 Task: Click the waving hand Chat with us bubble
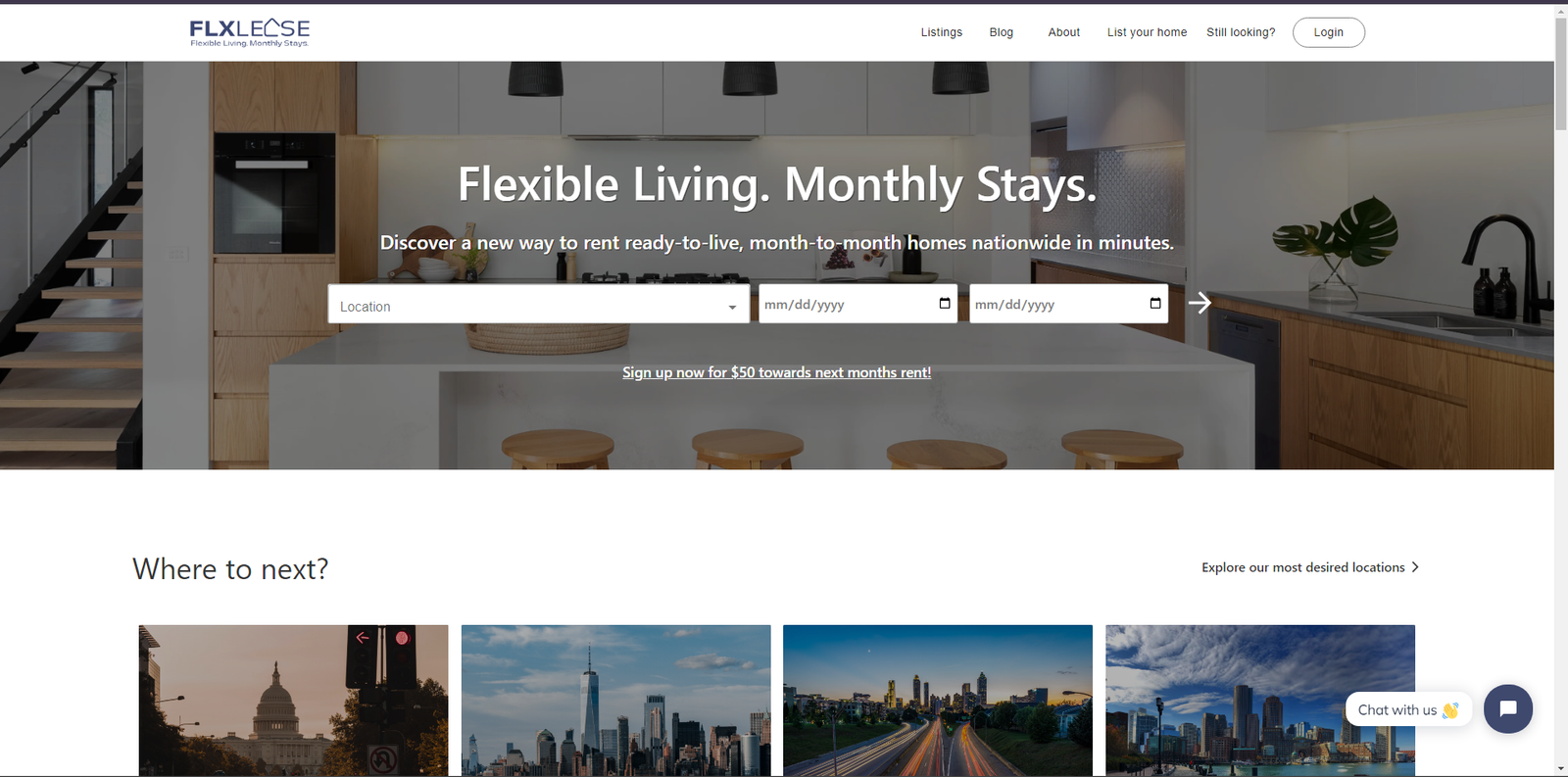tap(1408, 709)
